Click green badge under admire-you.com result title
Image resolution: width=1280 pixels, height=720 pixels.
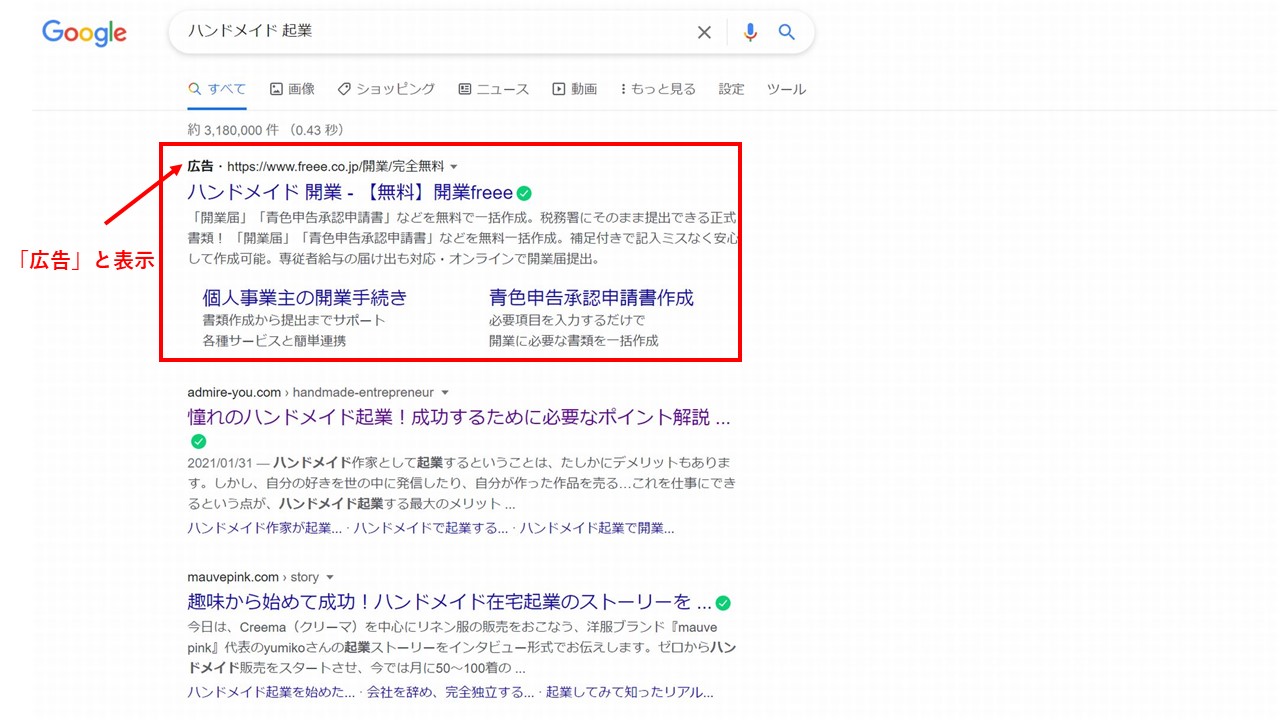pos(198,441)
